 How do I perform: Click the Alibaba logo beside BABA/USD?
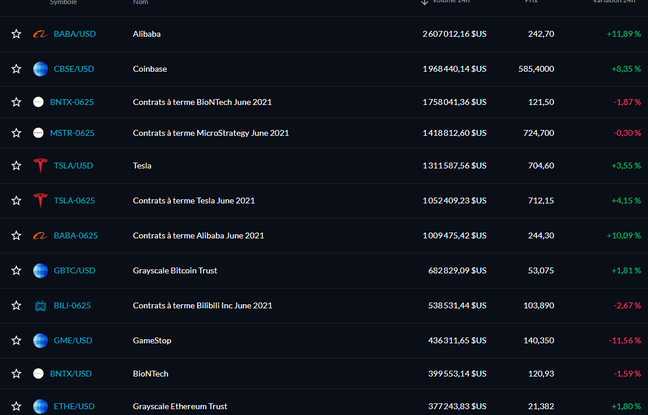click(40, 34)
